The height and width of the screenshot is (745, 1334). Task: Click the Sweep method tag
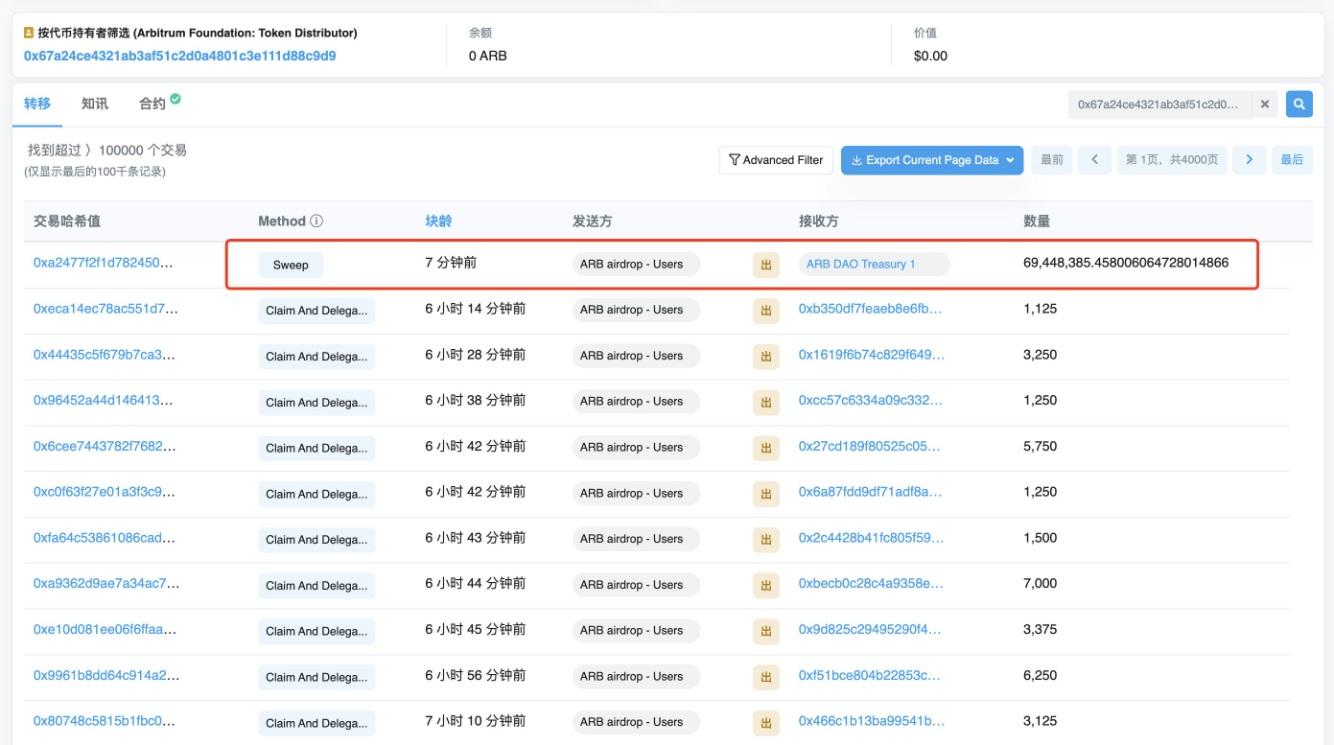292,263
